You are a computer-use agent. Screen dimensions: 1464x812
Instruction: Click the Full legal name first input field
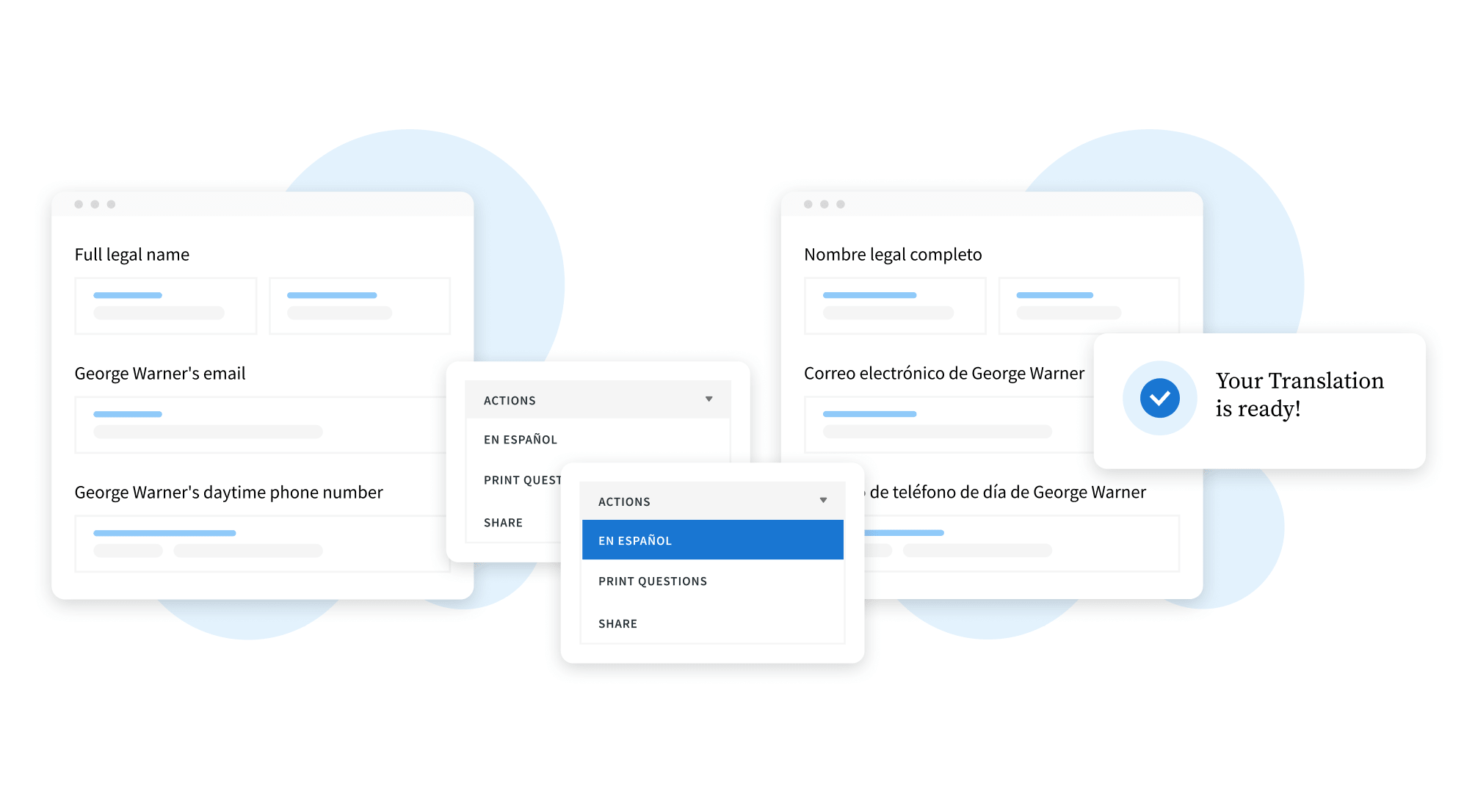pos(165,305)
